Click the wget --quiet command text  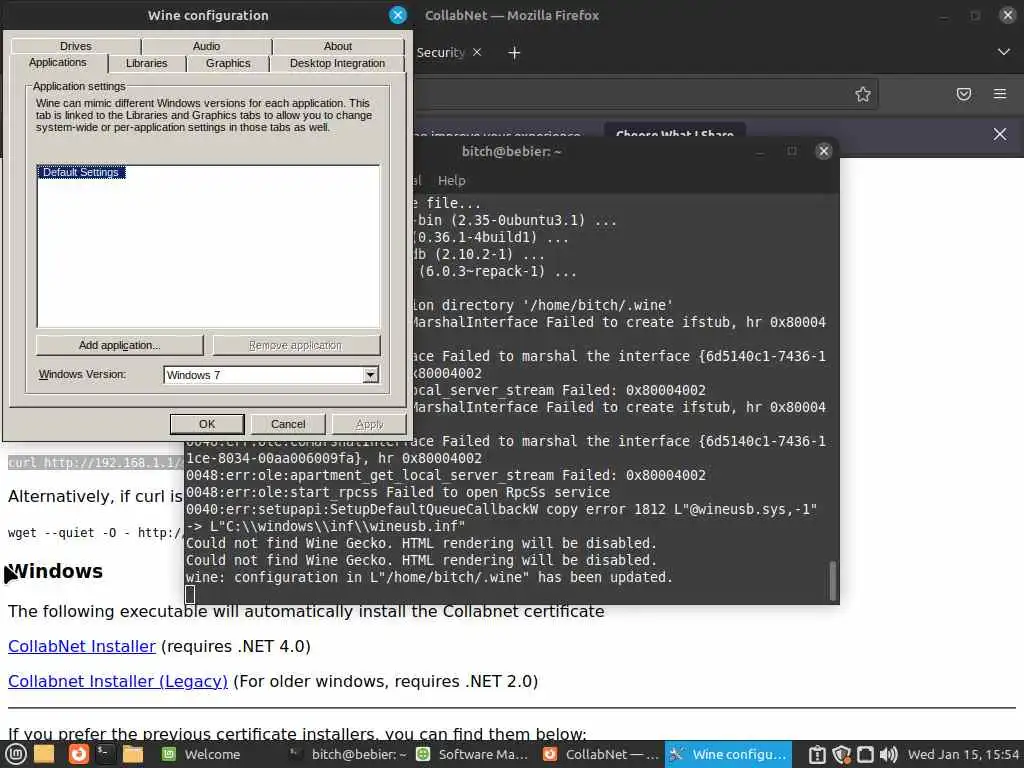point(96,532)
